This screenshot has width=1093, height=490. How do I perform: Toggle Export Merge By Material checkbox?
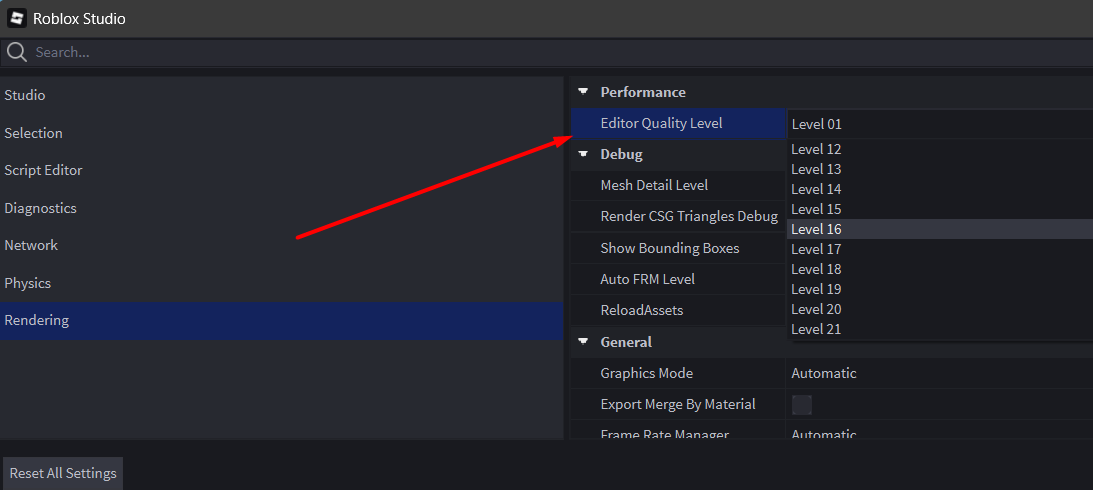pos(802,404)
